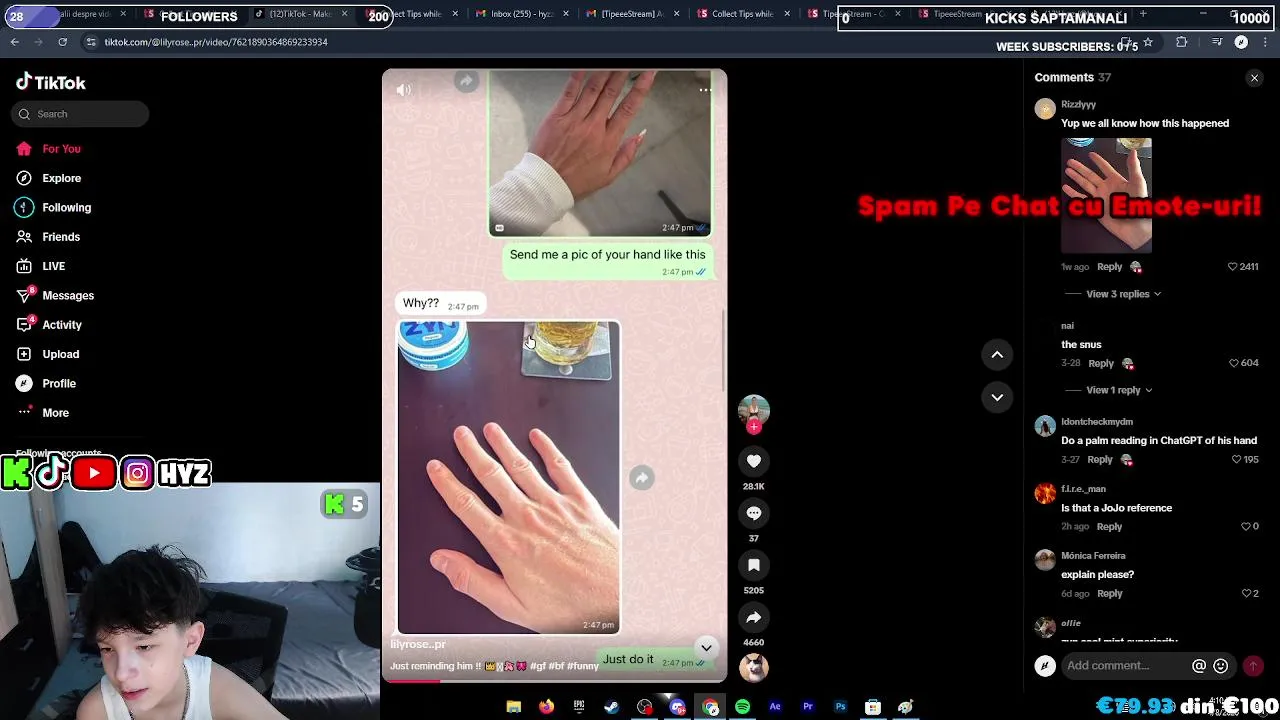Open the lilyrose..pr creator name link
Image resolution: width=1280 pixels, height=720 pixels.
pyautogui.click(x=418, y=645)
